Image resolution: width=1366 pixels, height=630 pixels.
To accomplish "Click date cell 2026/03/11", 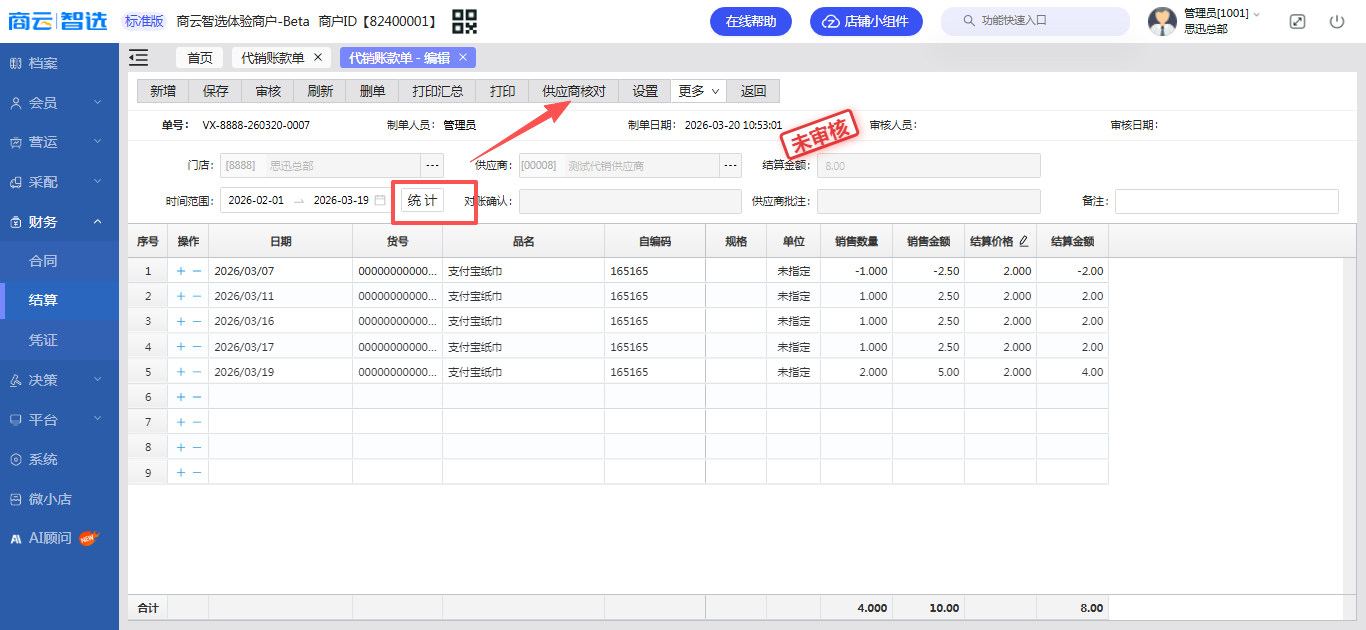I will coord(281,296).
